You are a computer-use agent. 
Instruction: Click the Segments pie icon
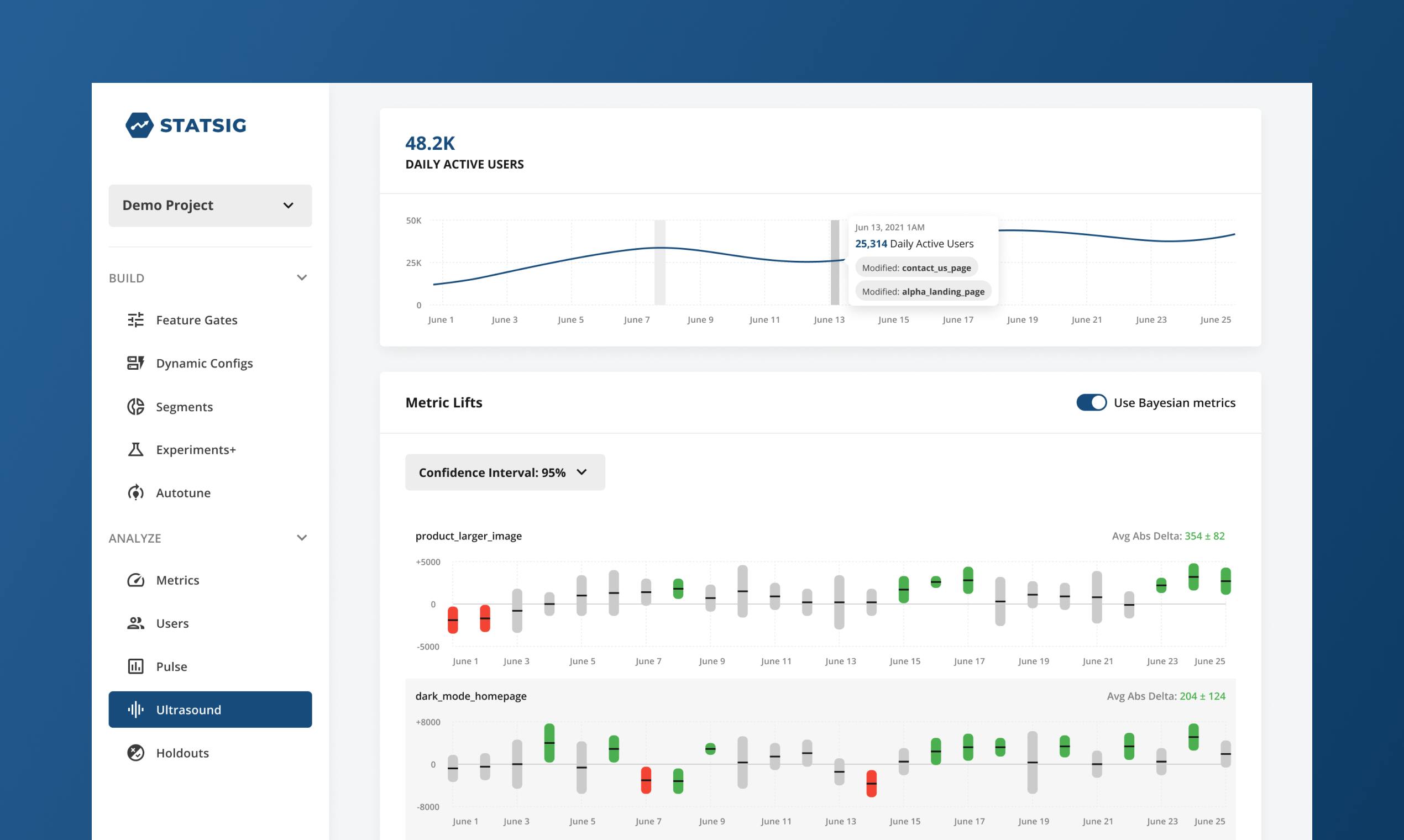[135, 406]
